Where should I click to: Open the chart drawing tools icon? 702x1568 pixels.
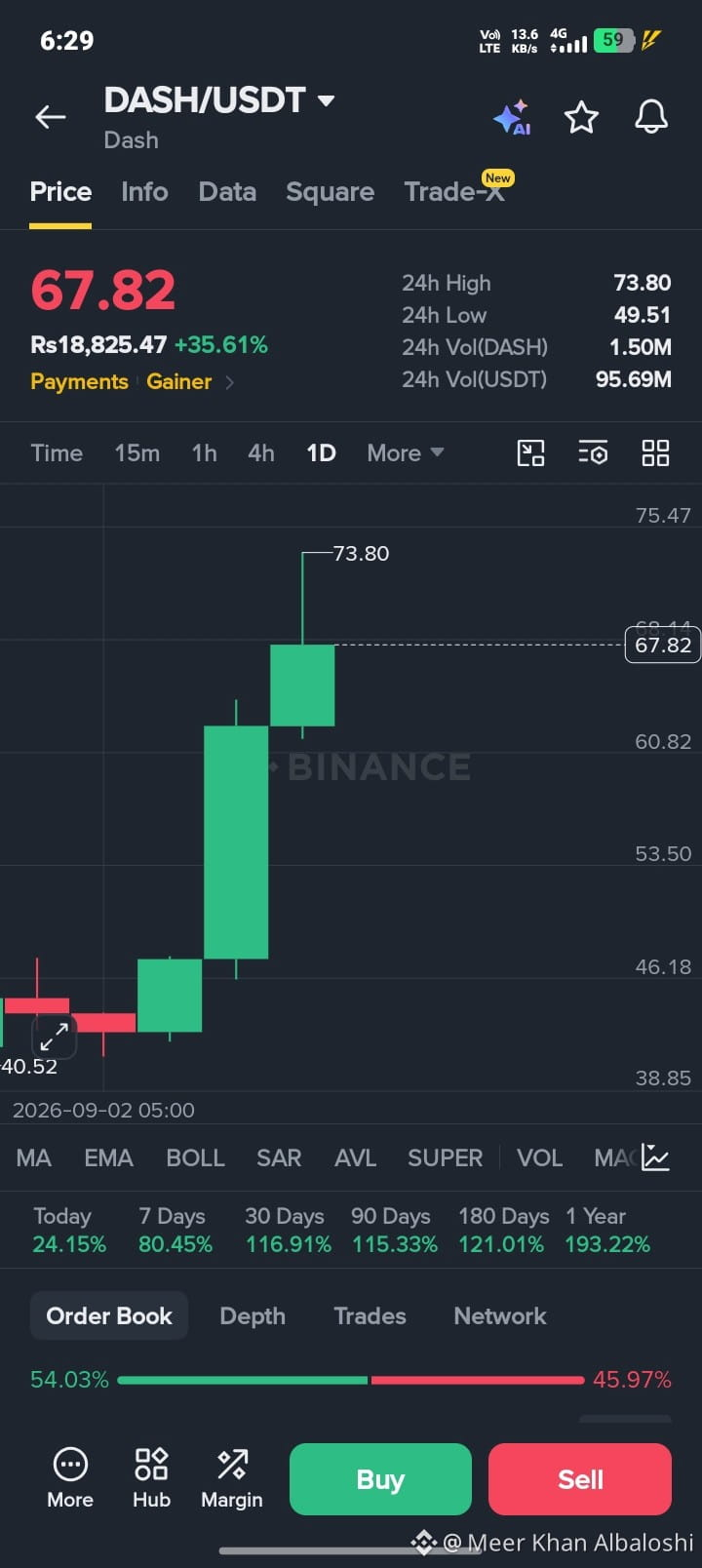[530, 453]
